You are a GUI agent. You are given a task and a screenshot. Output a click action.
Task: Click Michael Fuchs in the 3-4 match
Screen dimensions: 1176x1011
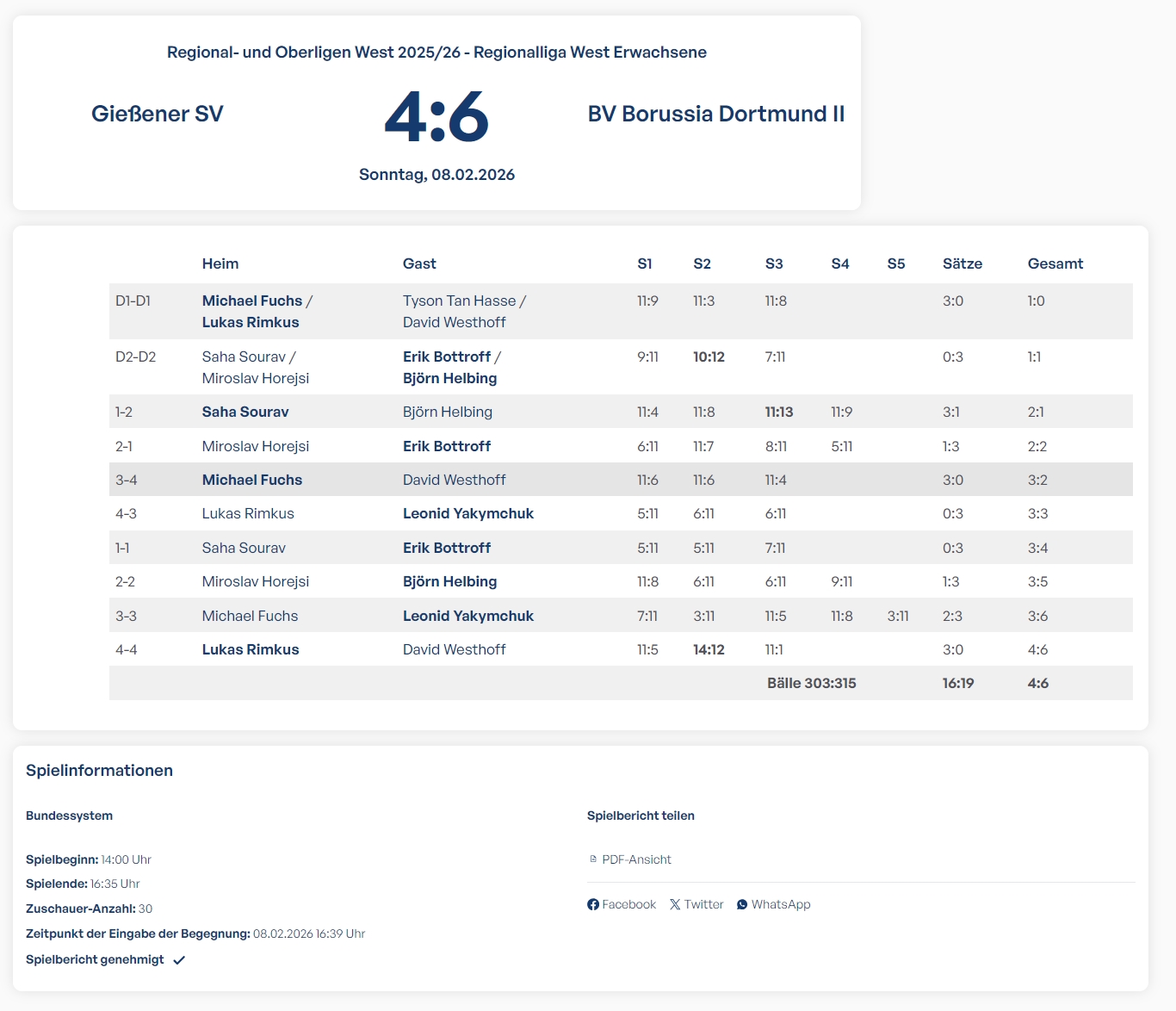point(252,480)
